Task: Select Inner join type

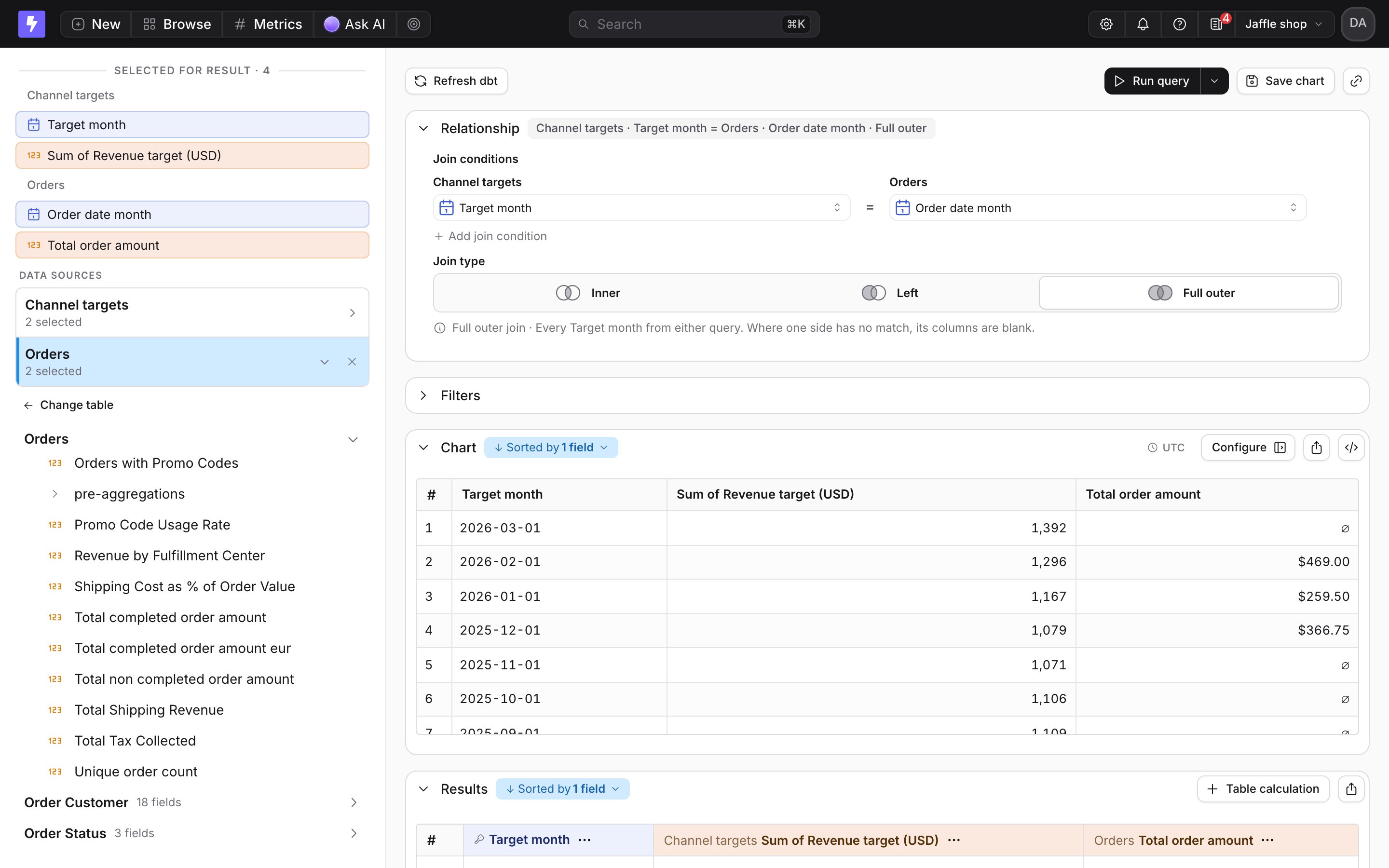Action: [x=588, y=293]
